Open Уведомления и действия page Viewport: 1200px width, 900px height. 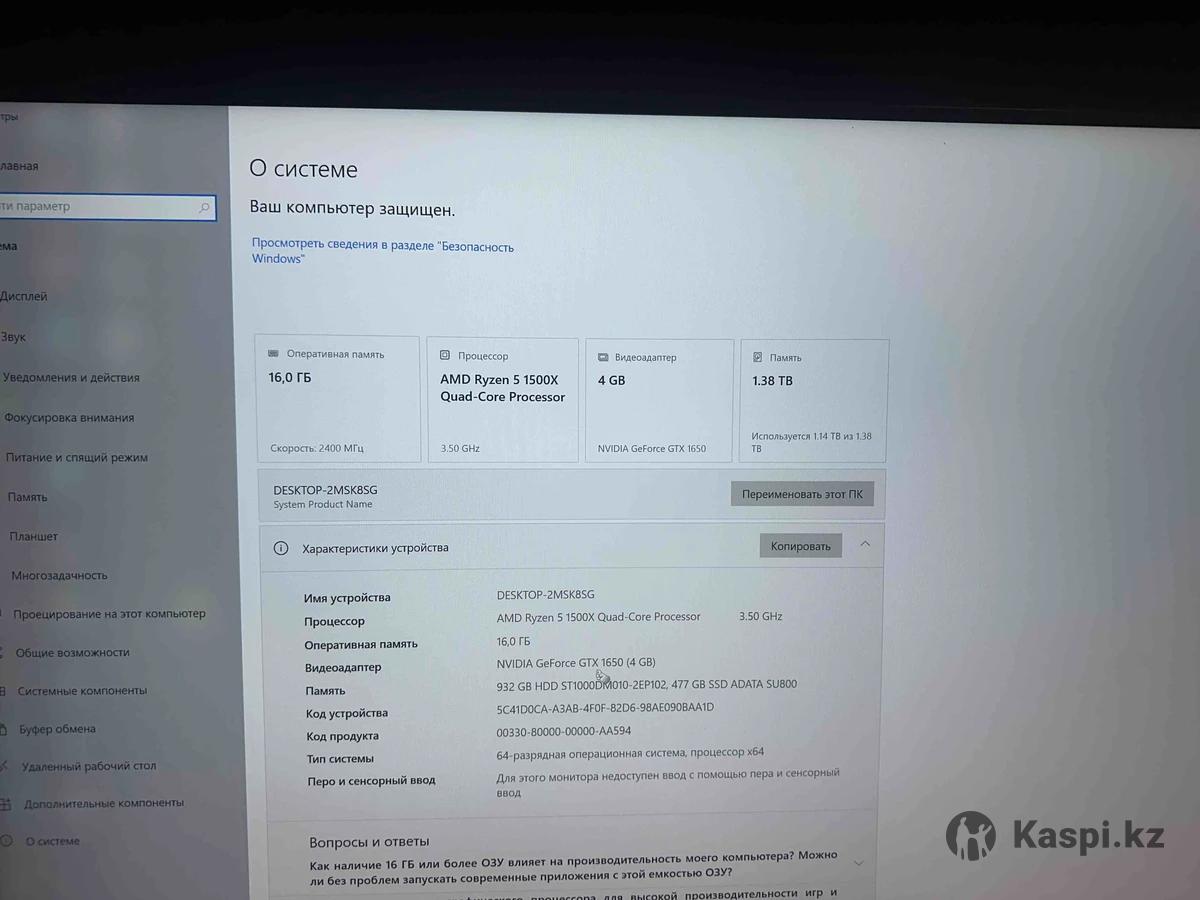click(70, 378)
